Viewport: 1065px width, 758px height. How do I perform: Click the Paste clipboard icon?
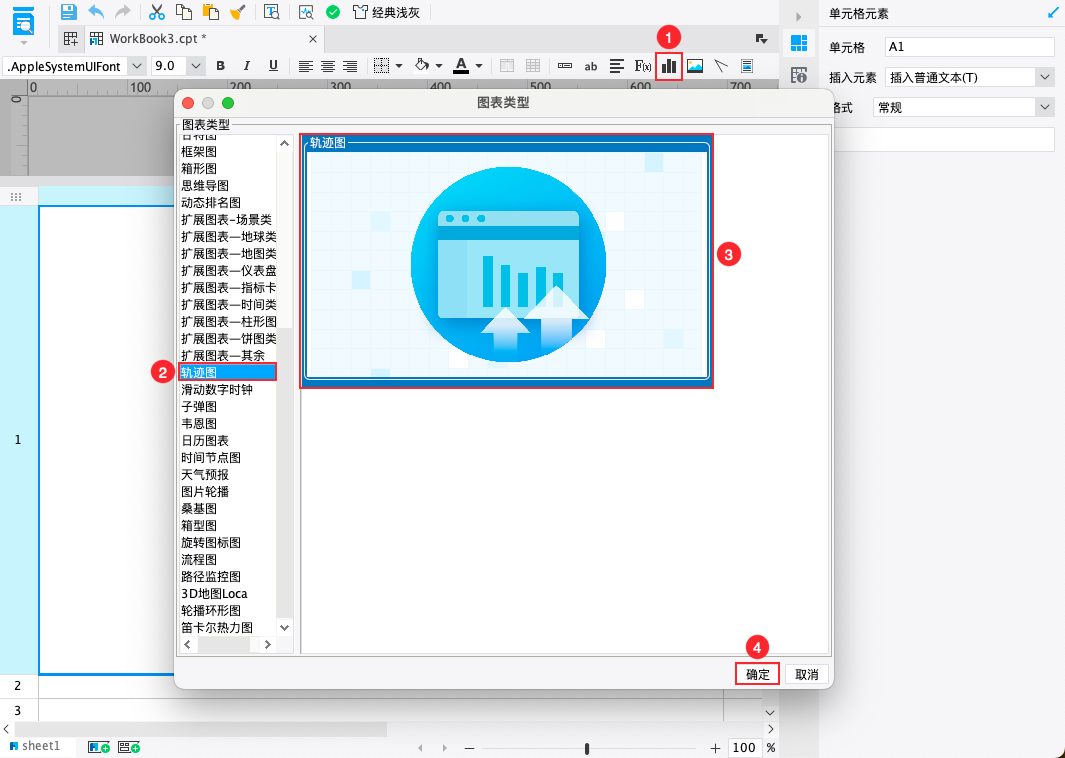pyautogui.click(x=211, y=12)
